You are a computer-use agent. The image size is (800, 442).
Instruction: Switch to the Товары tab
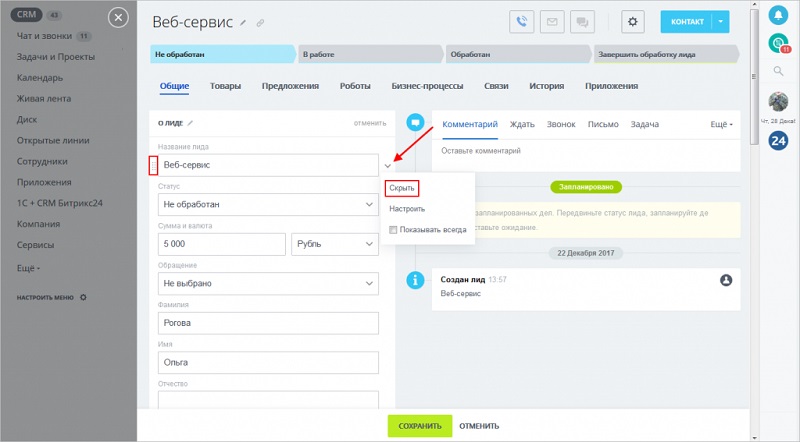coord(225,86)
